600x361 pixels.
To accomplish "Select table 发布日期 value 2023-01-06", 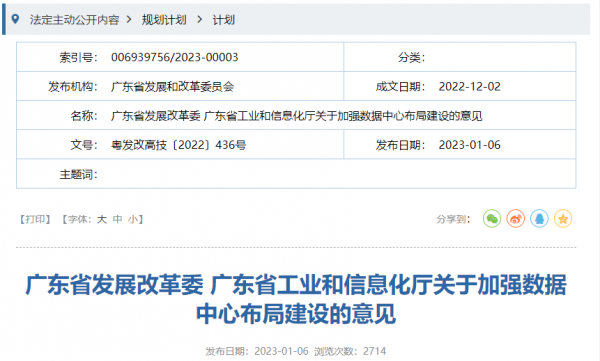I will 470,145.
